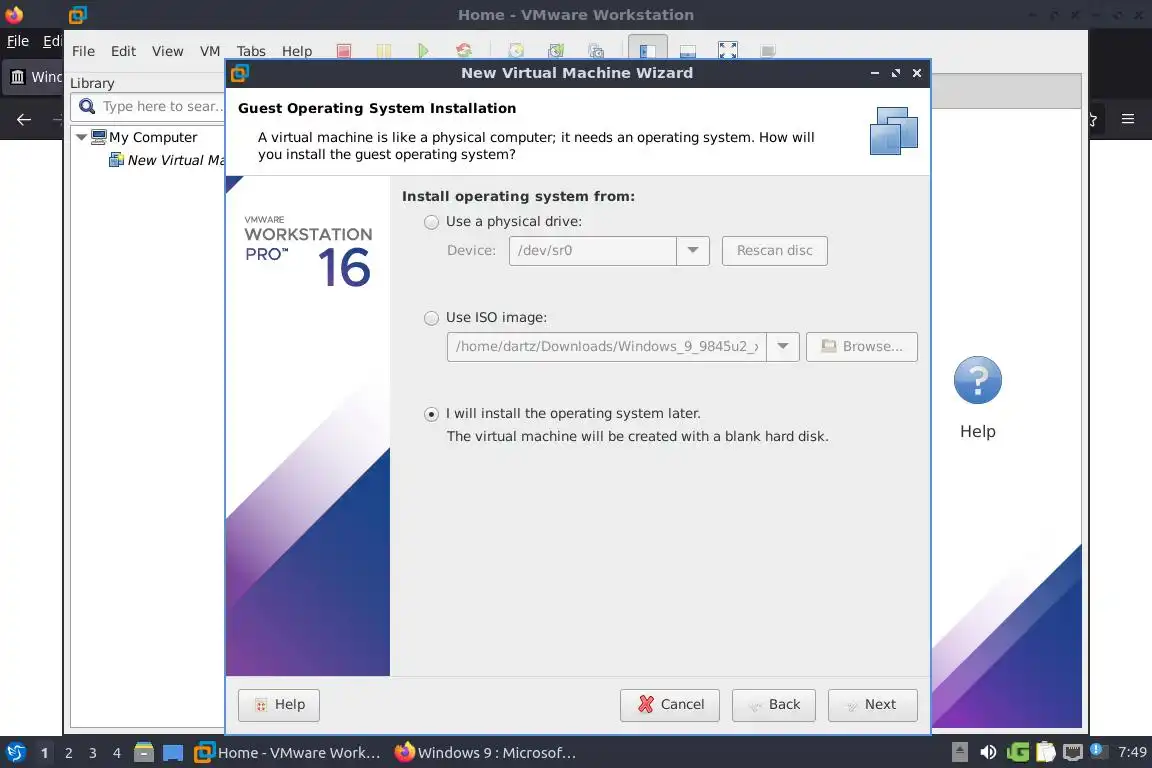Open the /dev/sr0 Device dropdown
1152x768 pixels.
[x=692, y=251]
